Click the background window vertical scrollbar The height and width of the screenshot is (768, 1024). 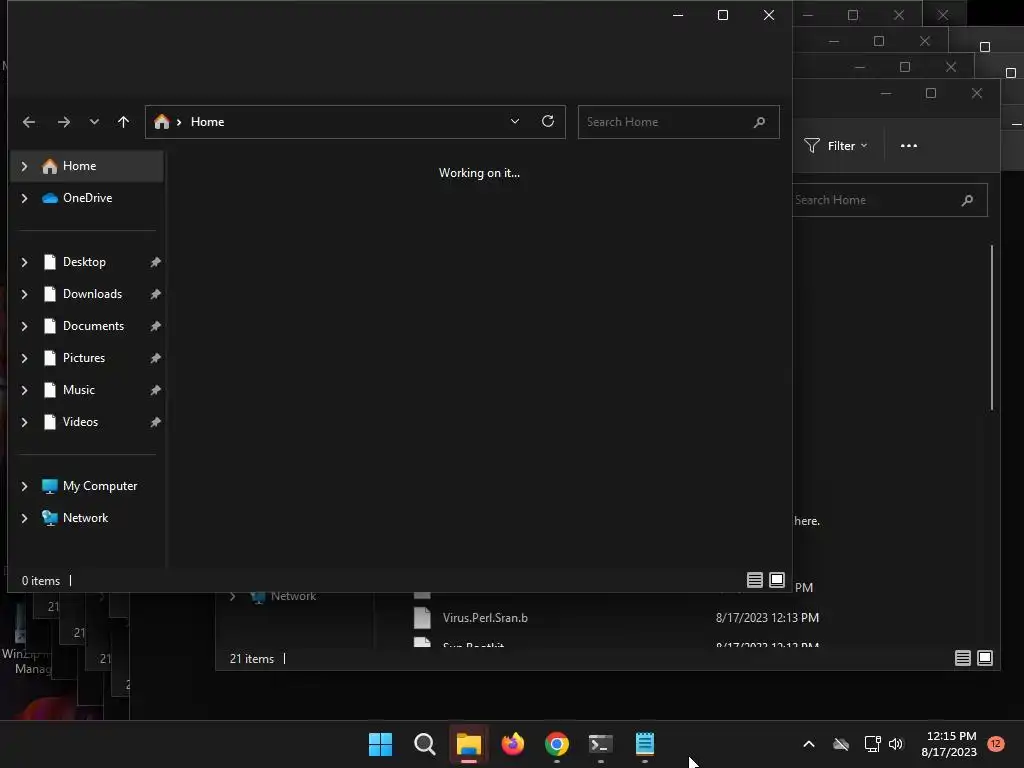(x=991, y=327)
